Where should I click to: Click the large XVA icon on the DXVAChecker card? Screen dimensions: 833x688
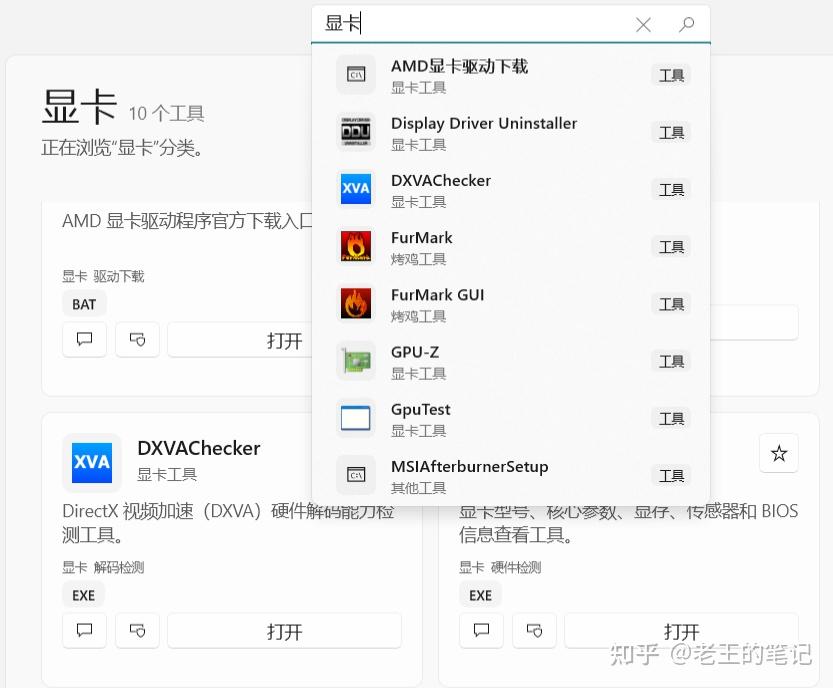92,462
